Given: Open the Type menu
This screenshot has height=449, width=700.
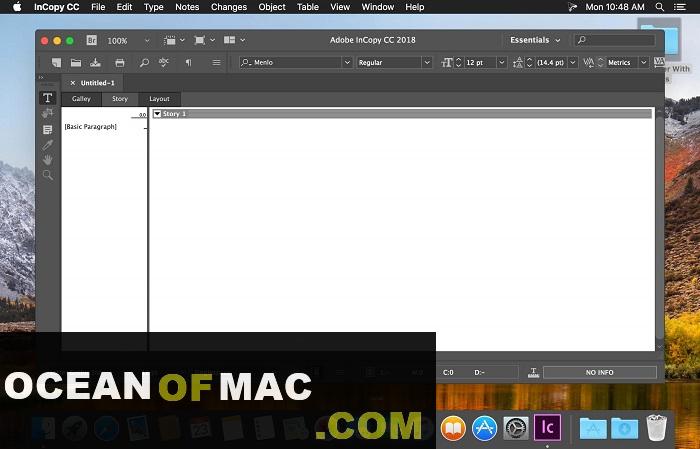Looking at the screenshot, I should click(x=154, y=7).
